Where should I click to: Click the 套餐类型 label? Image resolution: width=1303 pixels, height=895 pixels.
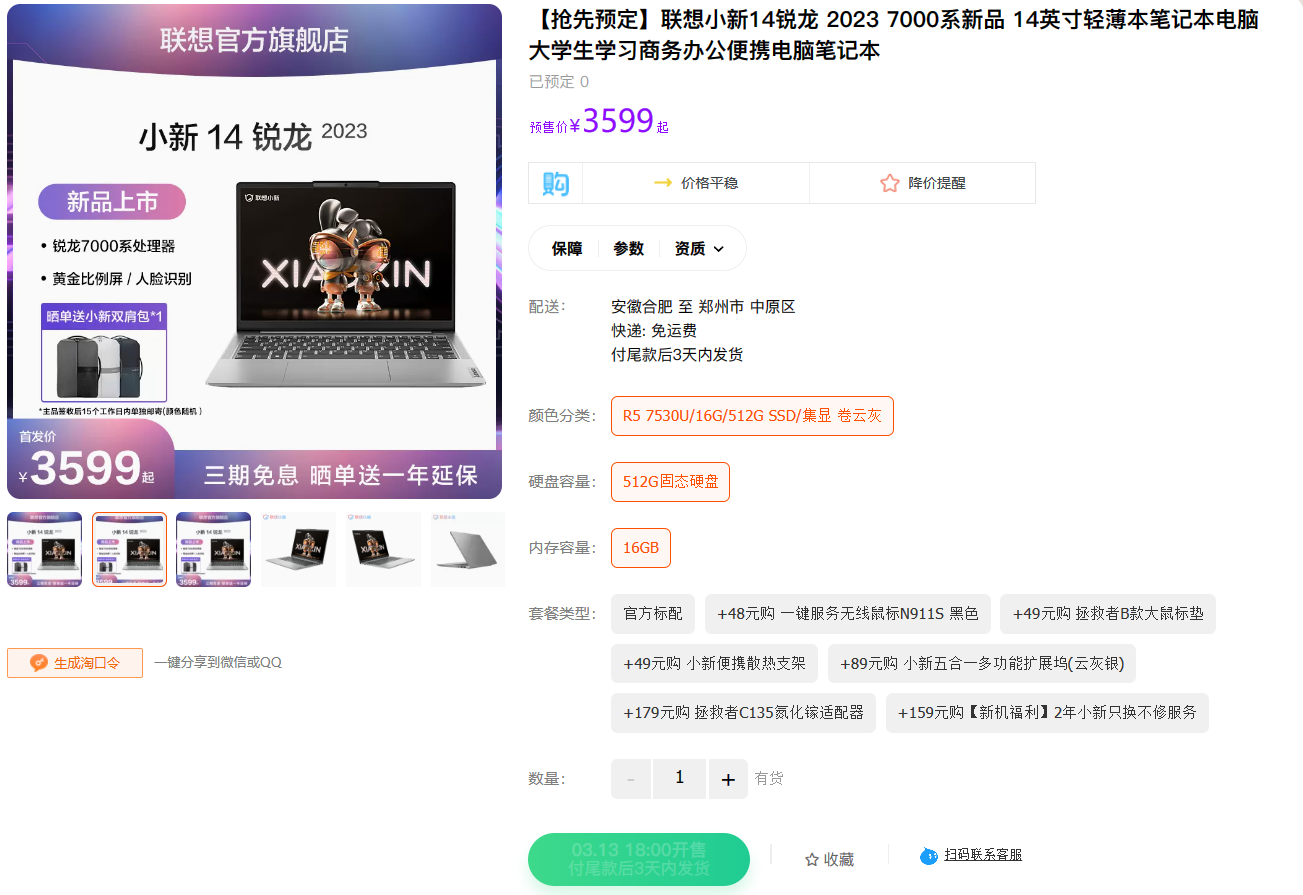point(563,613)
